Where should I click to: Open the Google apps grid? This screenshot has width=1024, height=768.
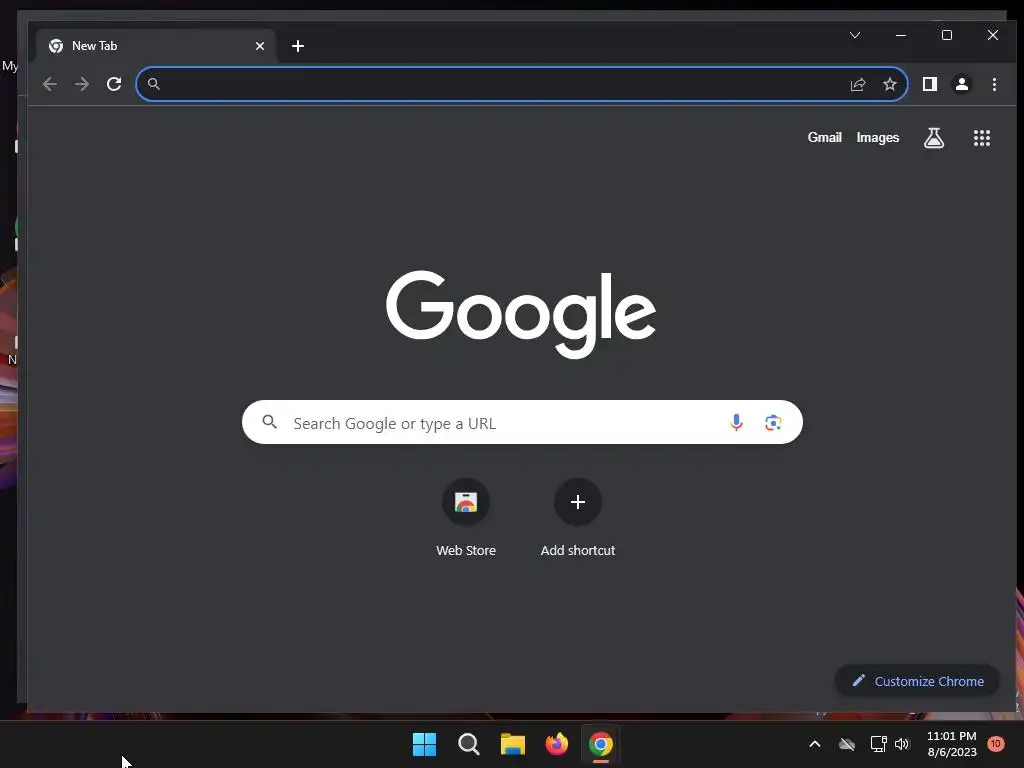tap(982, 138)
